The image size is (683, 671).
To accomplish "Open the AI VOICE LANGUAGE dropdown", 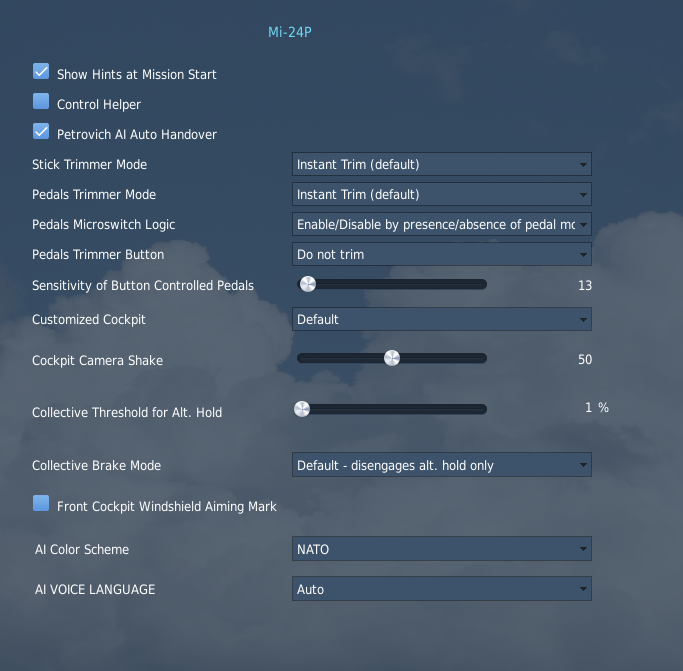I will [442, 589].
